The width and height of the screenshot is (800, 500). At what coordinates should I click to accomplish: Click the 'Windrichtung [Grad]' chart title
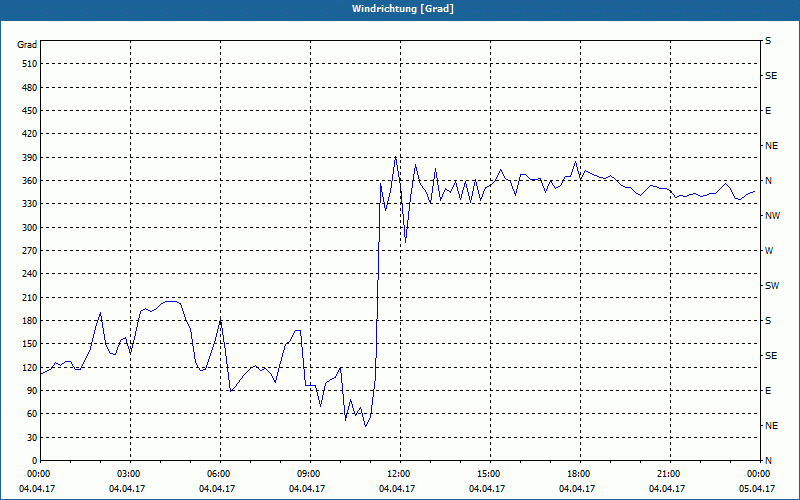point(403,9)
